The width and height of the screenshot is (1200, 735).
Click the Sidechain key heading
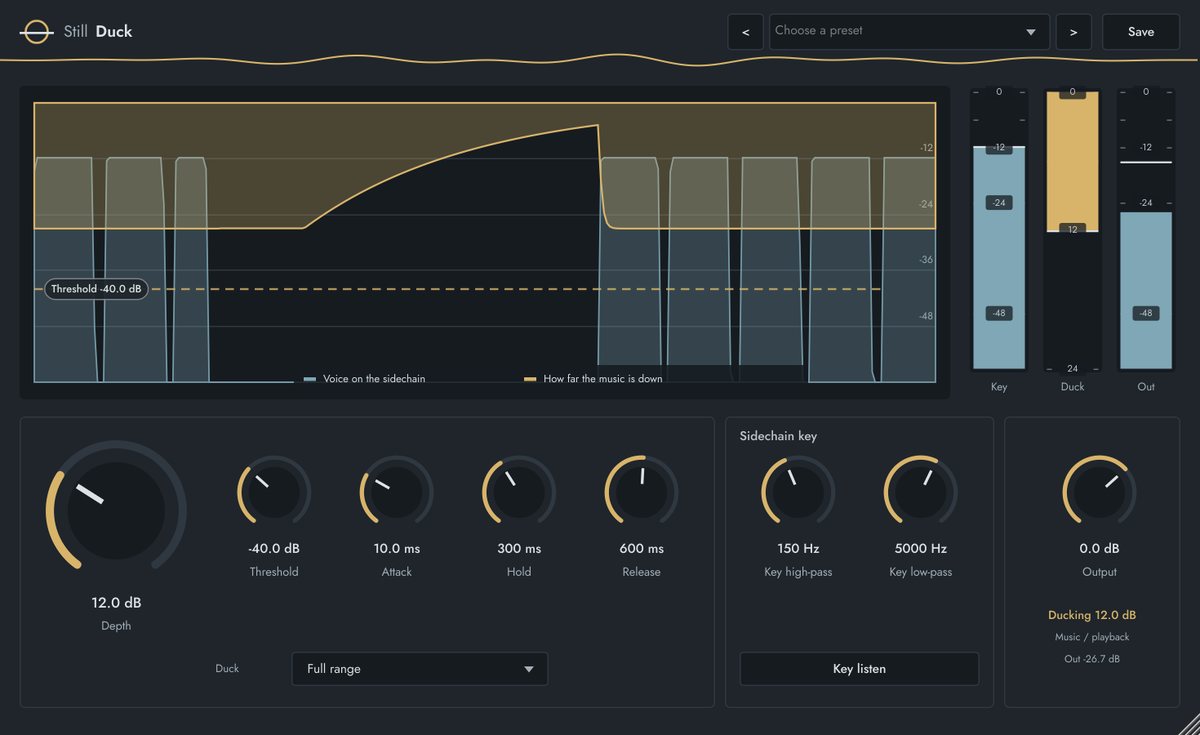779,436
